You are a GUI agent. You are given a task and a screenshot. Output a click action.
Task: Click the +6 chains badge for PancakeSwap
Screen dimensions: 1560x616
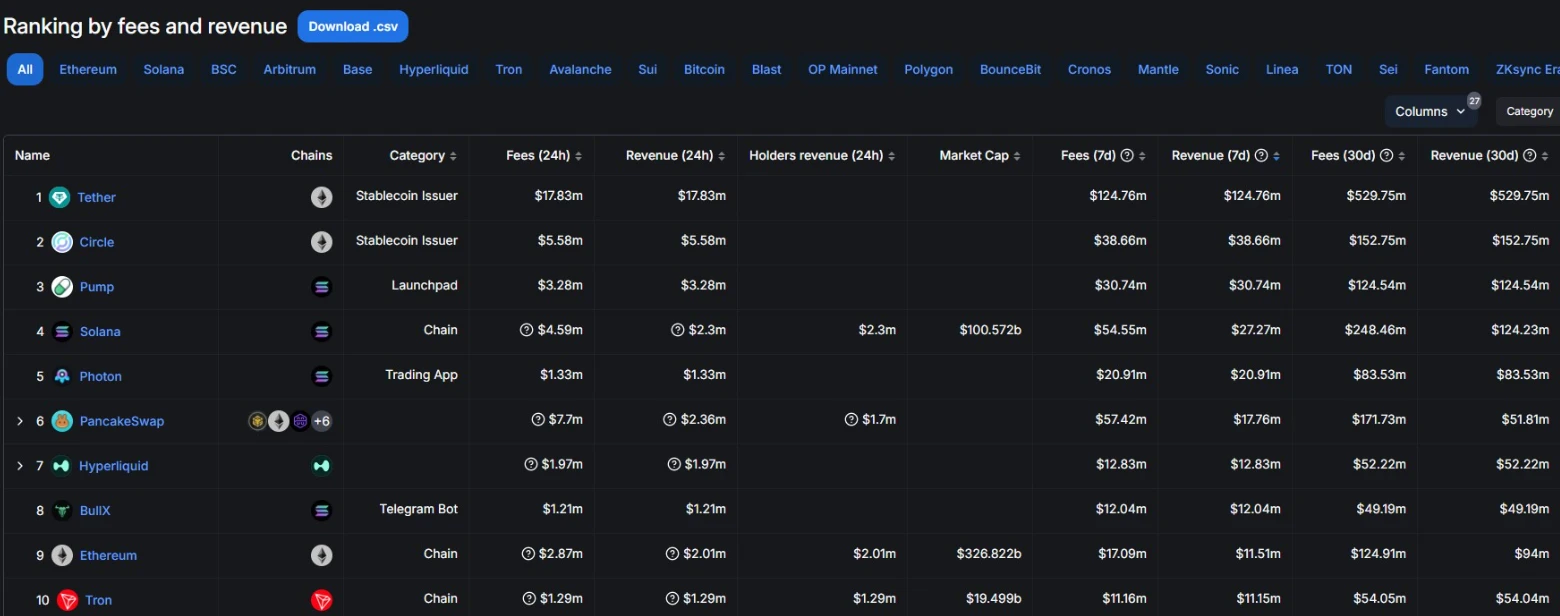(321, 421)
